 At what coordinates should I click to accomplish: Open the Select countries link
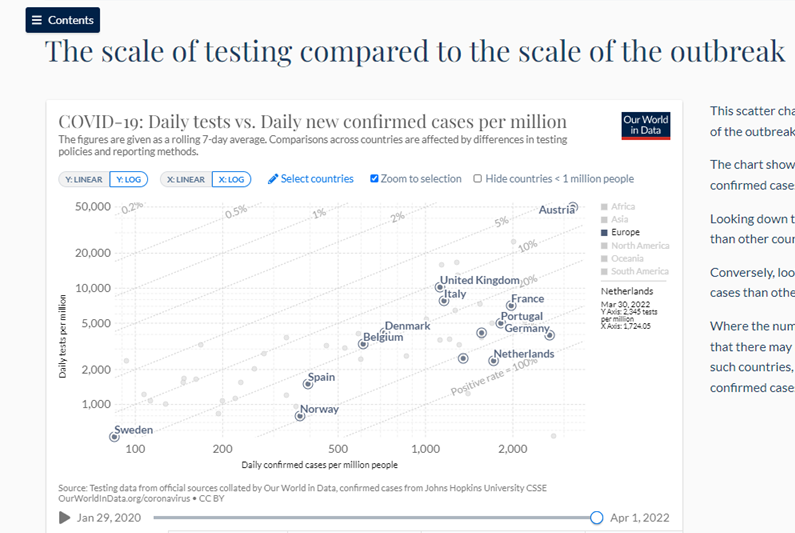pos(317,179)
